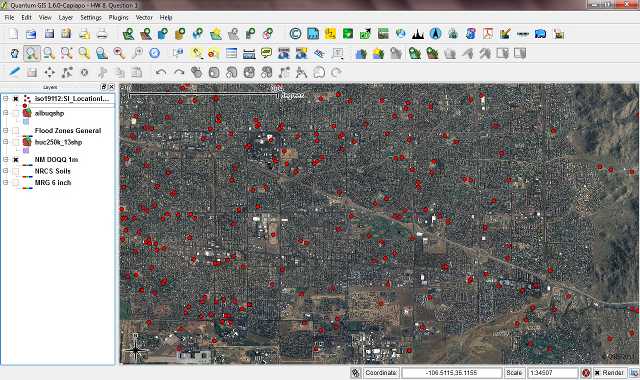Select the Node Tool icon

(67, 72)
